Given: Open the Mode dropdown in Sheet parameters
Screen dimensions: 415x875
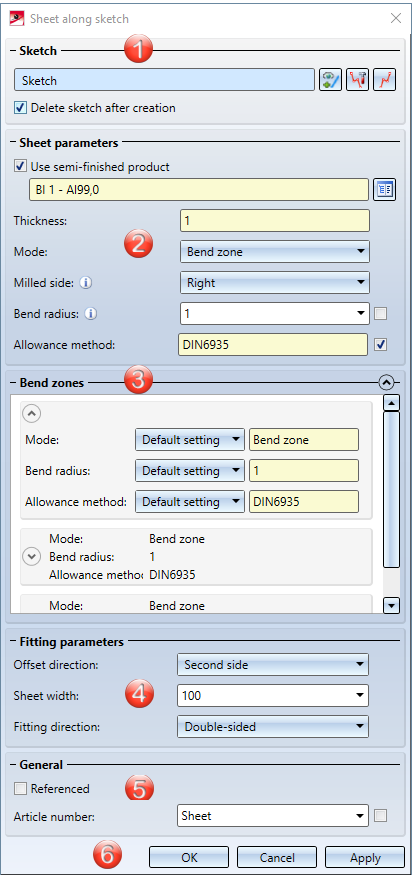Looking at the screenshot, I should click(274, 252).
